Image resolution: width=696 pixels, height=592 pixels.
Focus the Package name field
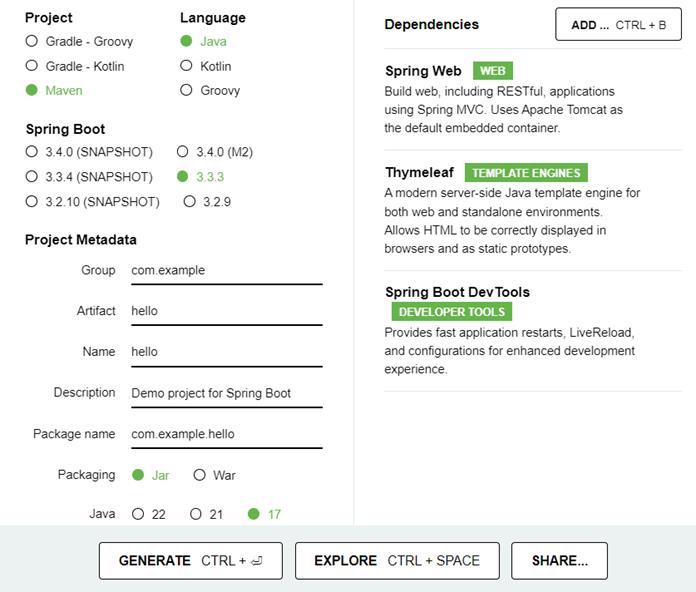[x=227, y=434]
